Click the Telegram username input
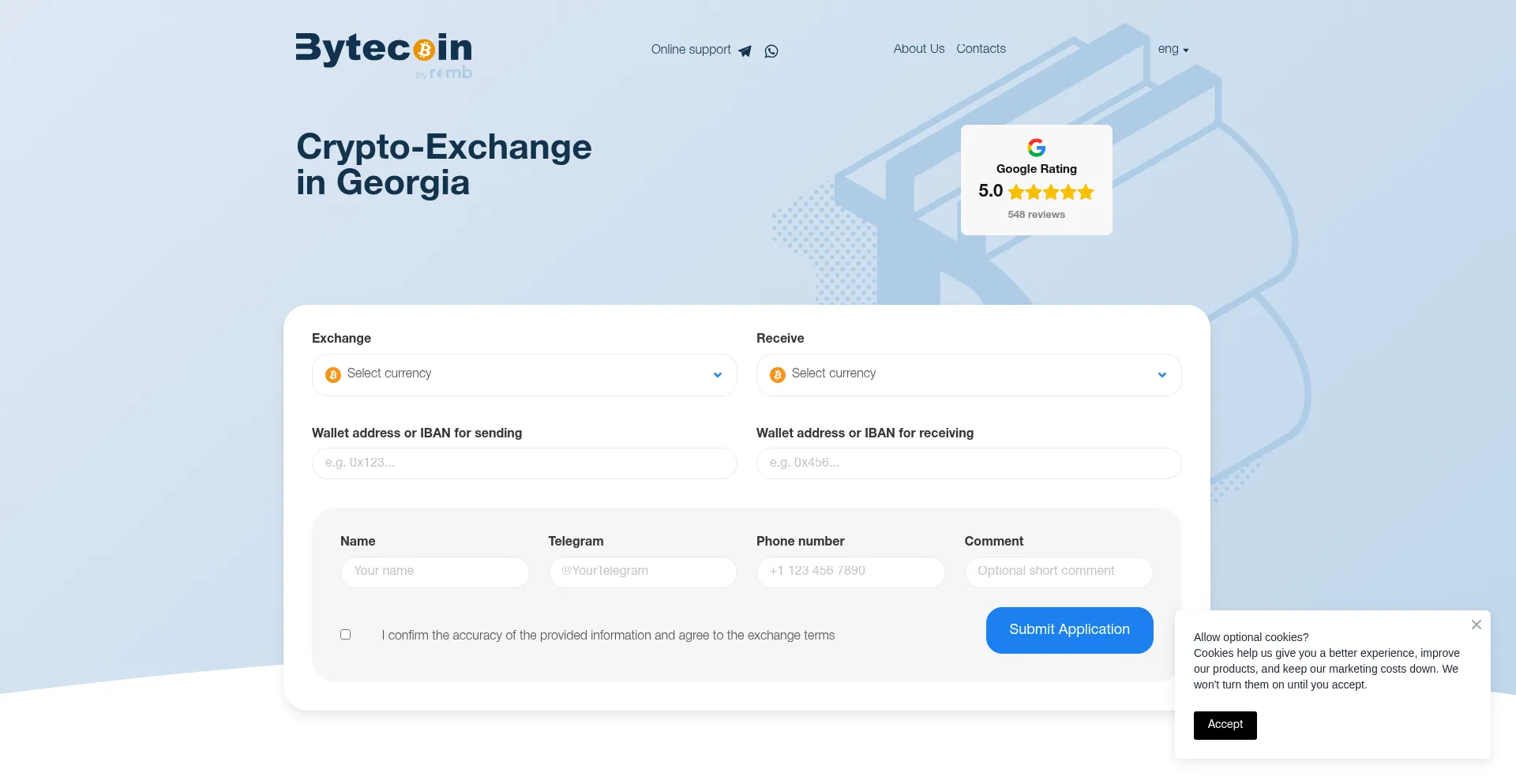 point(643,572)
